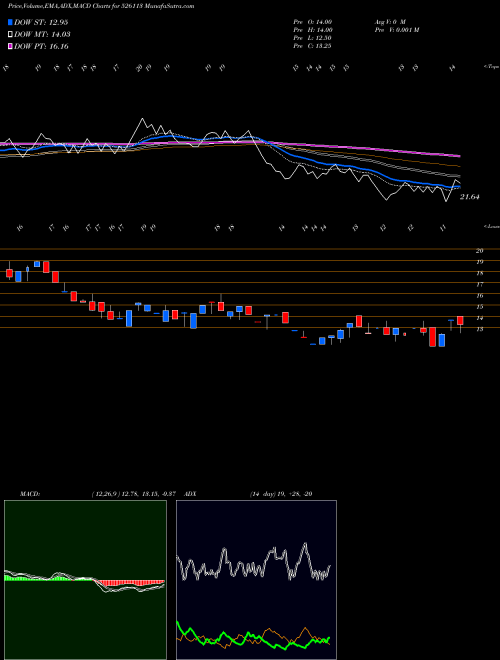Click inside the green MACD histogram panel

tap(85, 580)
